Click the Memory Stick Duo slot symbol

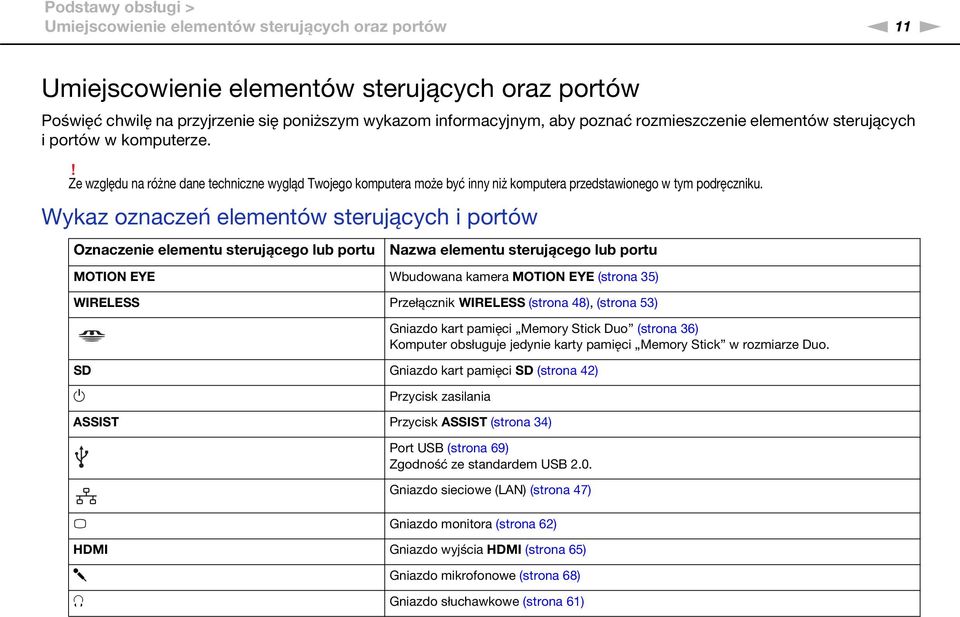click(x=91, y=335)
